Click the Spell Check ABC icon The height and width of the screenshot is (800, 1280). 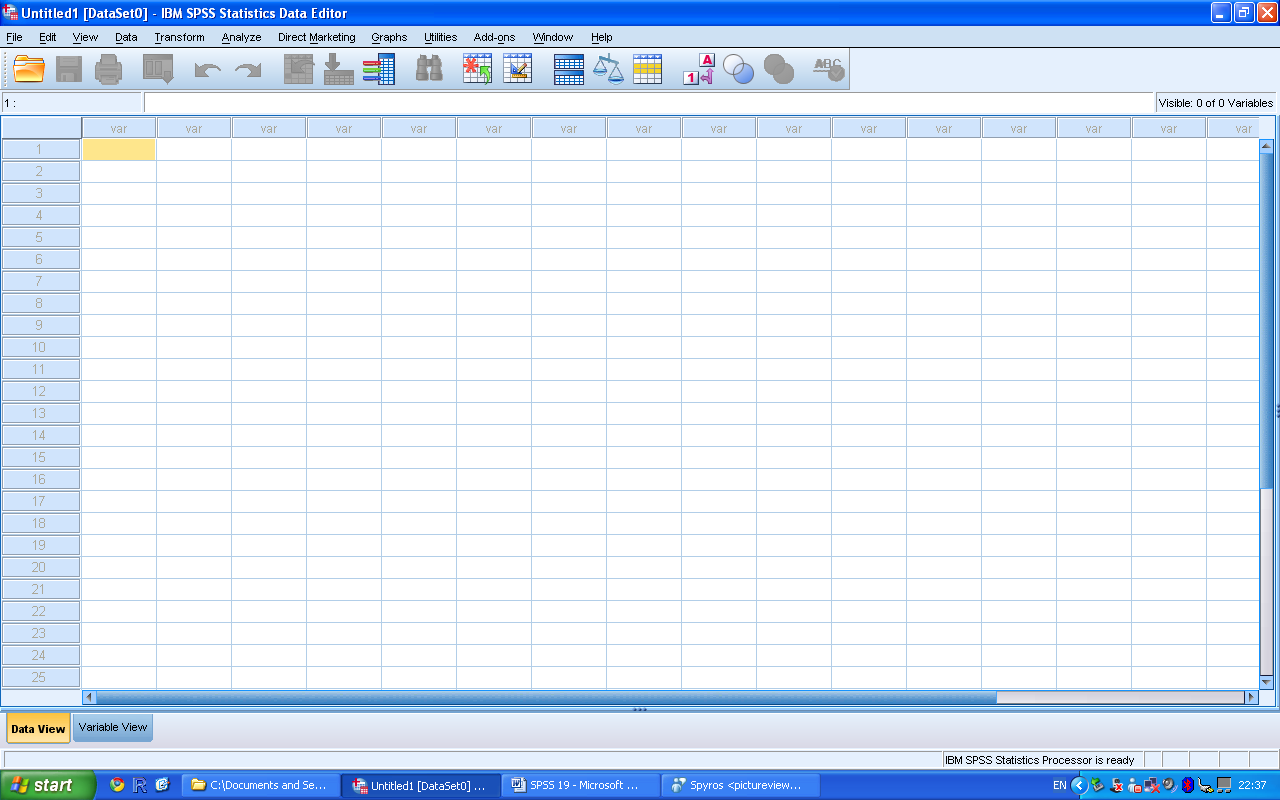click(x=828, y=69)
